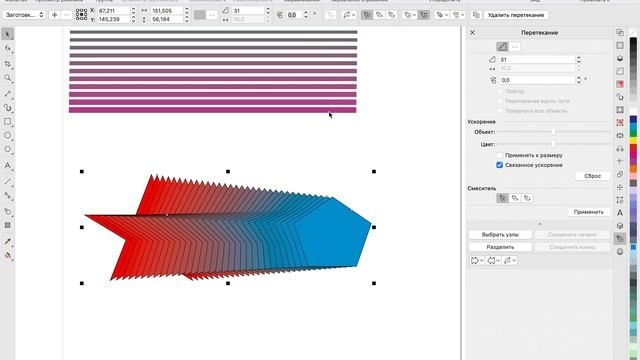Select the Artistic Media tool
The height and width of the screenshot is (360, 640).
point(7,108)
